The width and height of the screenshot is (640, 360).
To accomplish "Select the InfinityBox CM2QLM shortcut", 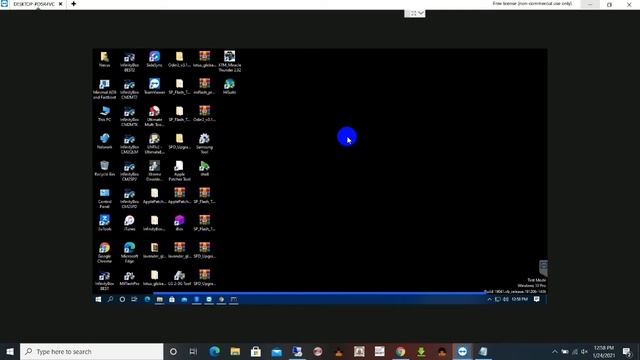I will click(x=129, y=144).
